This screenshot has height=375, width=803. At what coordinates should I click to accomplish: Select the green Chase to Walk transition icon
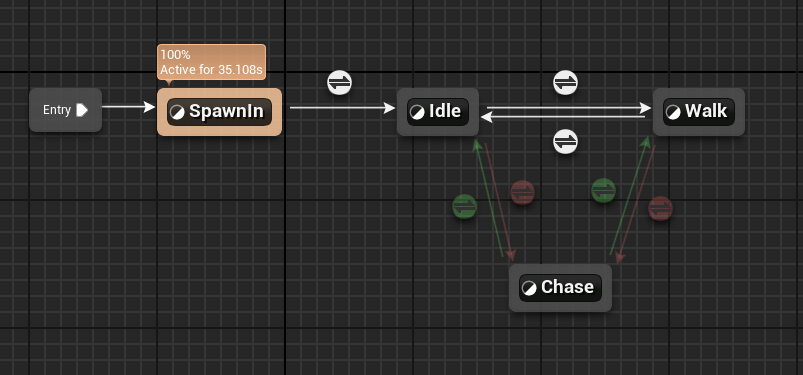point(603,191)
